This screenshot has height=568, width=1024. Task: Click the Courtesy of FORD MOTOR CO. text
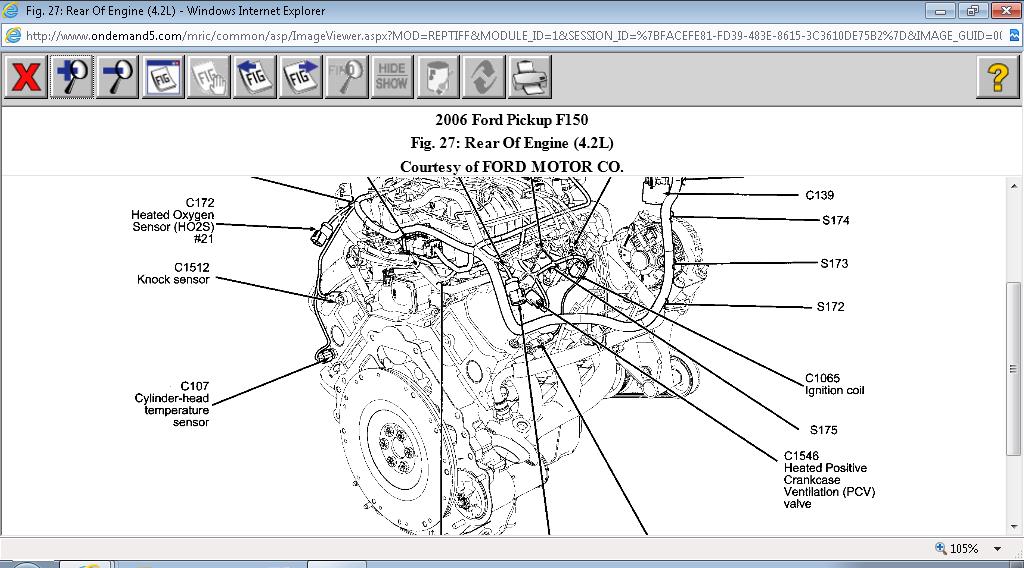pyautogui.click(x=511, y=167)
